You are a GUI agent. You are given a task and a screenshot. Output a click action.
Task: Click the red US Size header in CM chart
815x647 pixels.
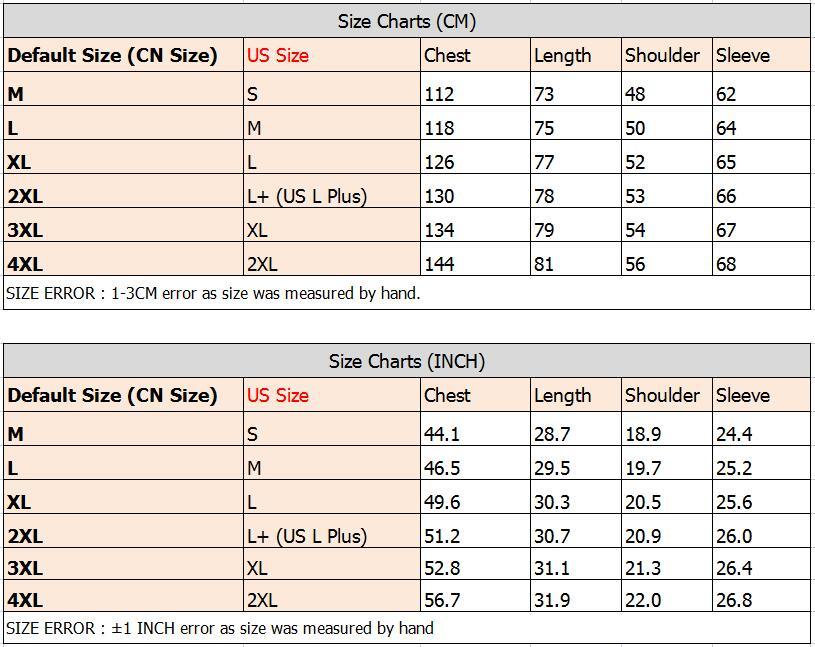pos(278,55)
